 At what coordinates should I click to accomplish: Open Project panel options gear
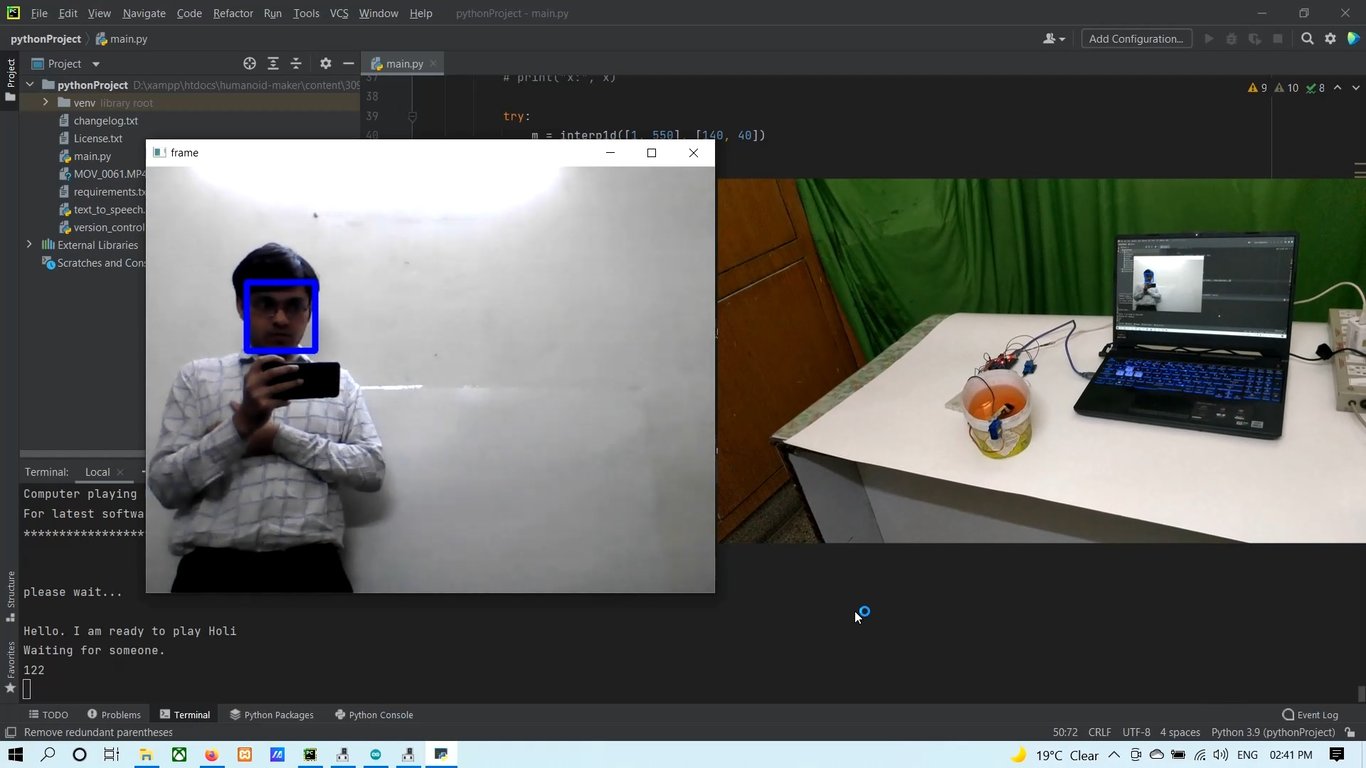coord(325,63)
